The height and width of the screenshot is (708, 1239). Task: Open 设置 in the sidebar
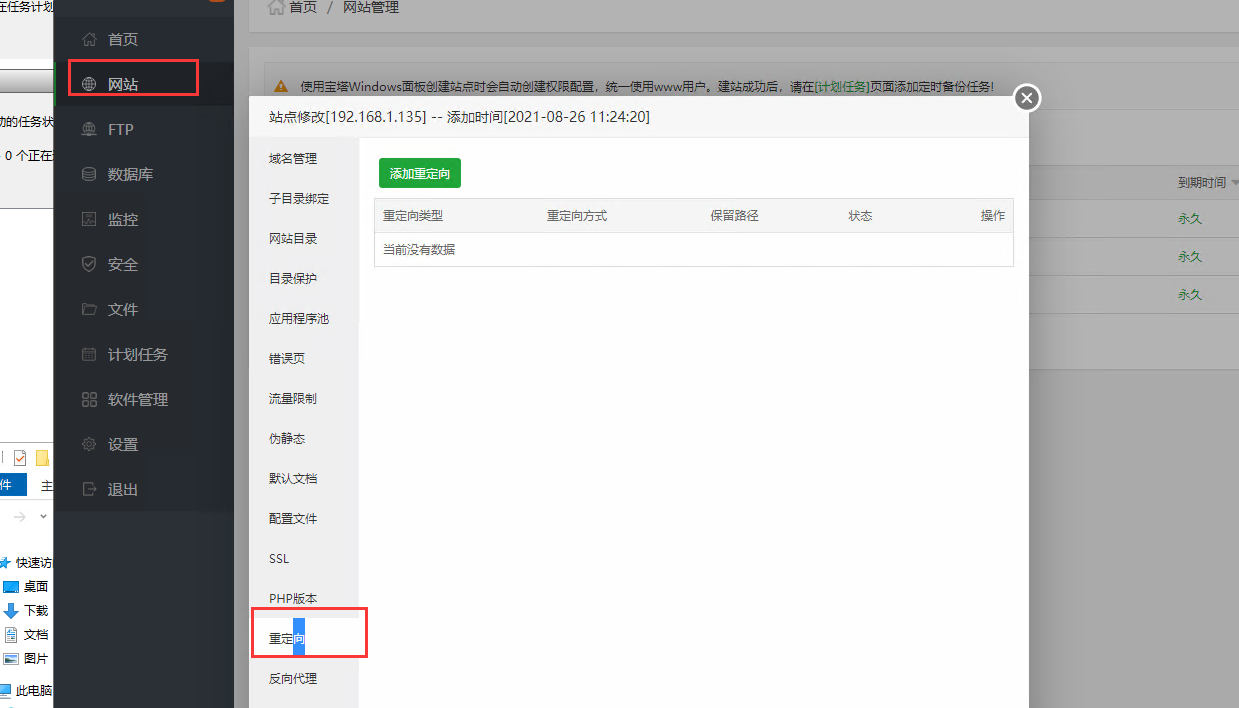122,445
